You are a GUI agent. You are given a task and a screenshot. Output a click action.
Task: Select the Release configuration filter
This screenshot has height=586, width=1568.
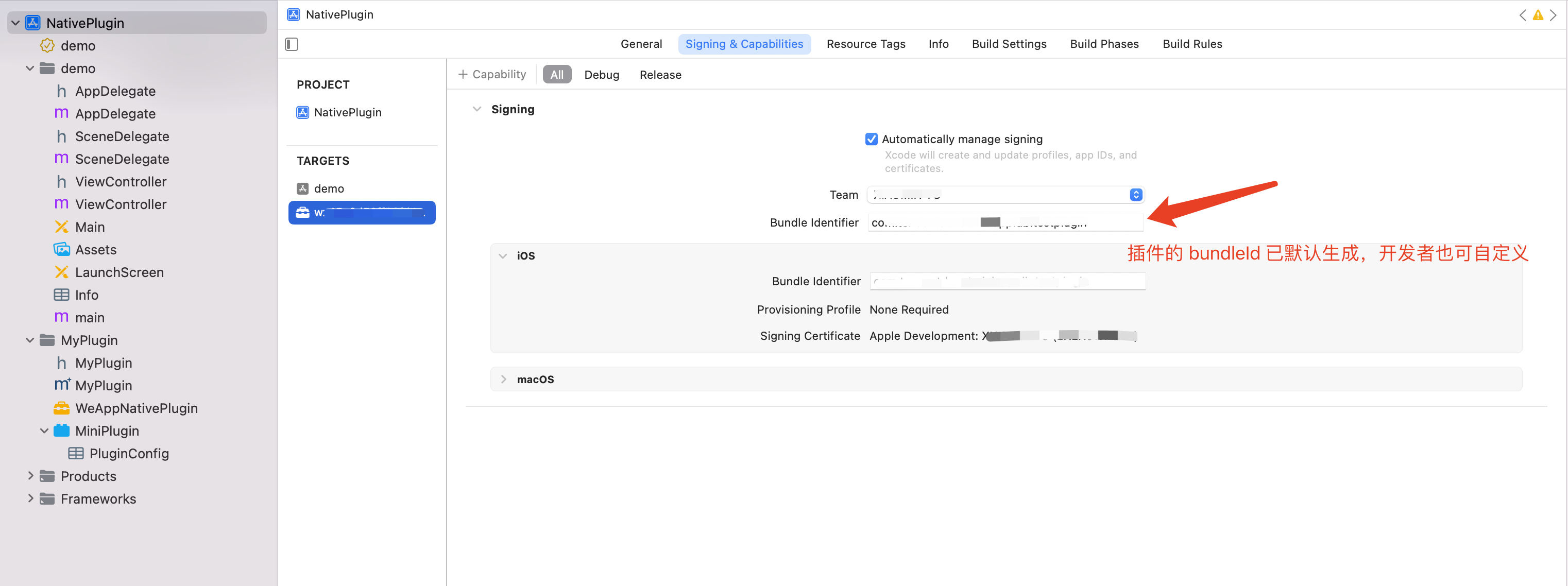[x=660, y=75]
